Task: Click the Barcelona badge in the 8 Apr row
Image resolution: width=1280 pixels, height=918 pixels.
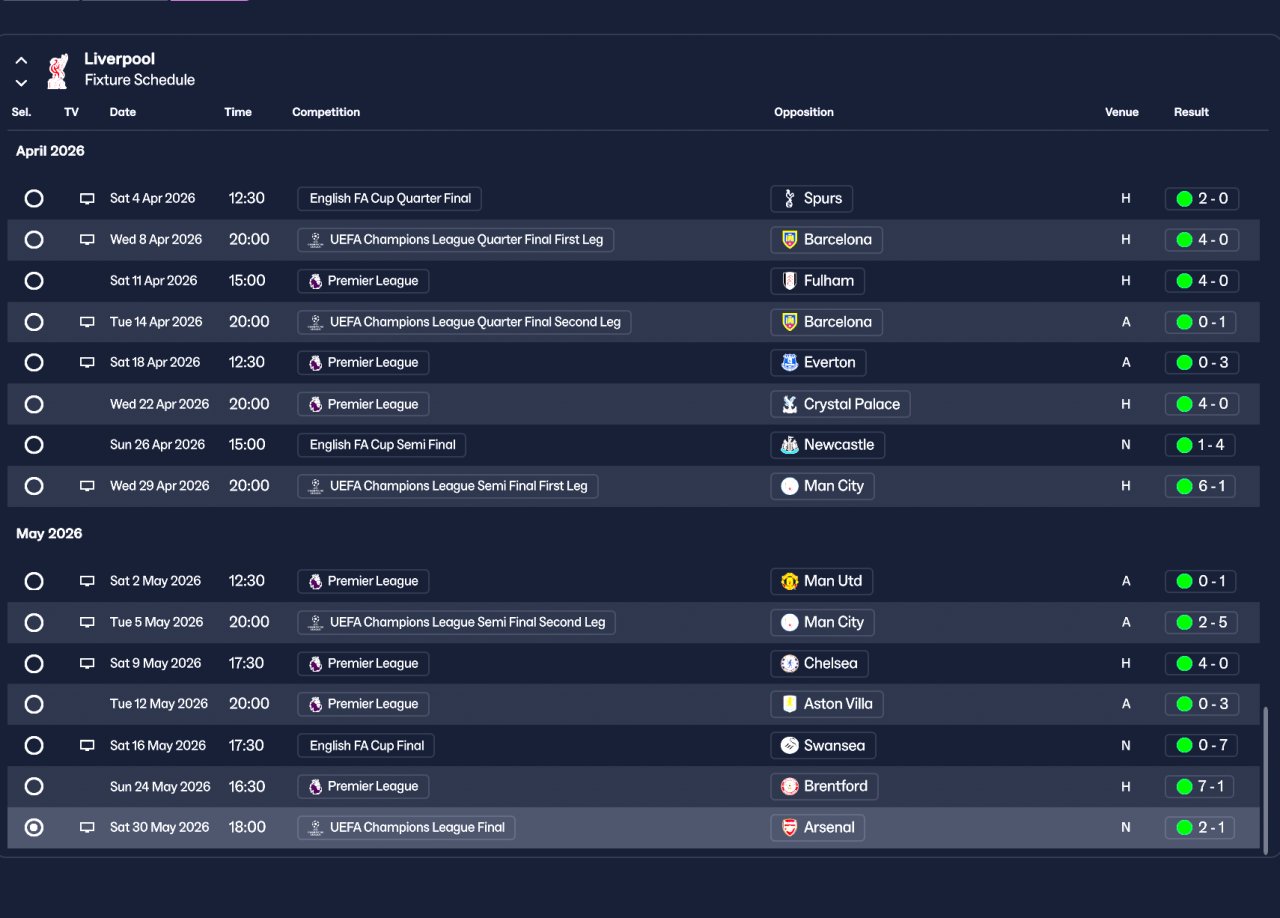Action: pyautogui.click(x=790, y=240)
